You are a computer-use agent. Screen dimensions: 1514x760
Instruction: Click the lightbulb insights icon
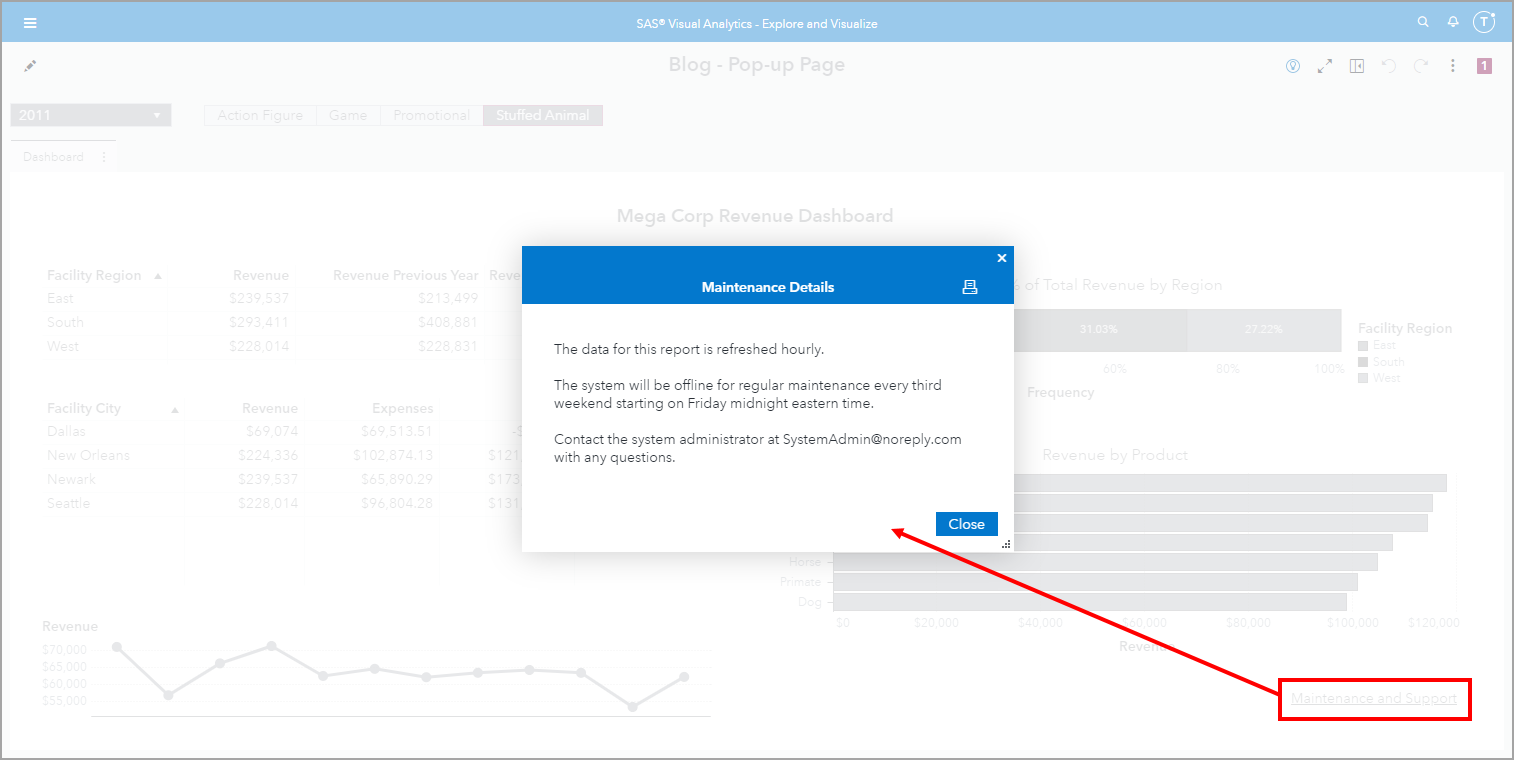click(1292, 65)
